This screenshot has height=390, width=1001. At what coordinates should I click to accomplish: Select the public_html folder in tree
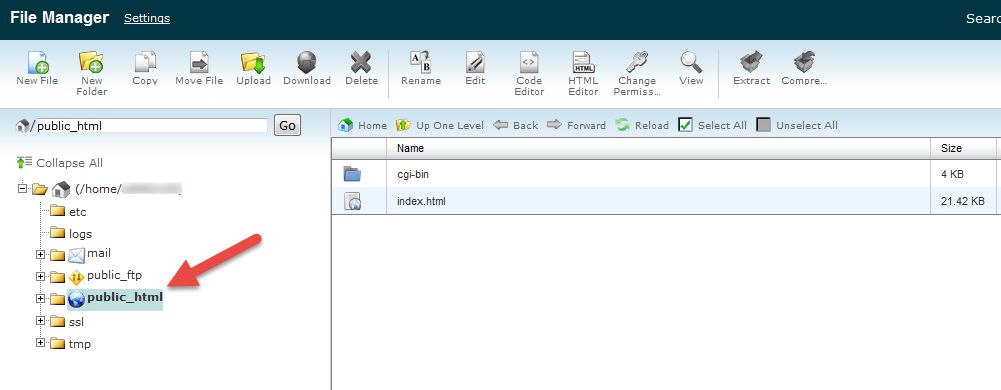pos(124,297)
